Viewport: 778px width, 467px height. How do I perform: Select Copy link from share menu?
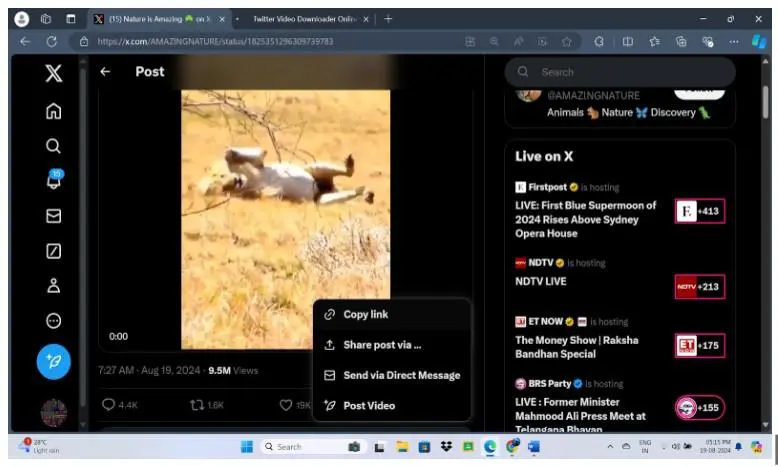[365, 314]
